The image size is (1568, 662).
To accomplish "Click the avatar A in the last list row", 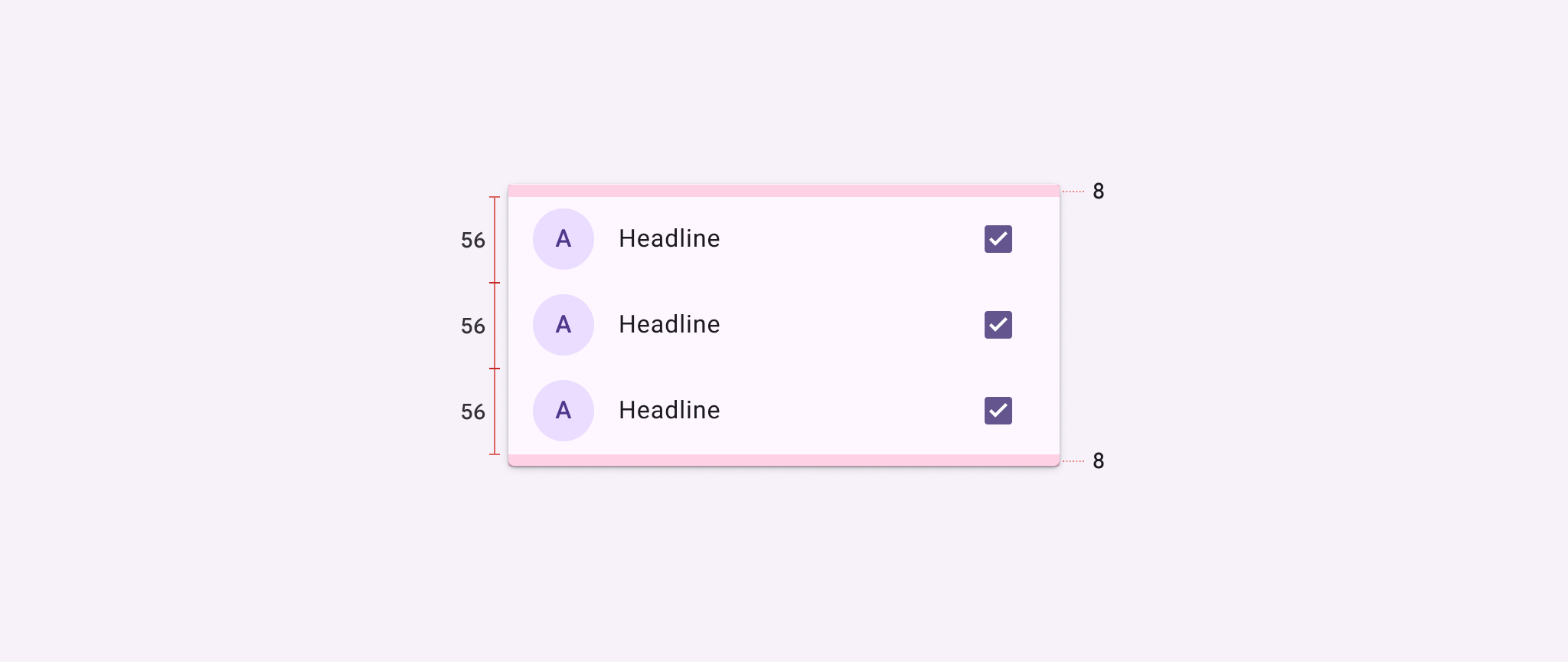I will click(563, 411).
